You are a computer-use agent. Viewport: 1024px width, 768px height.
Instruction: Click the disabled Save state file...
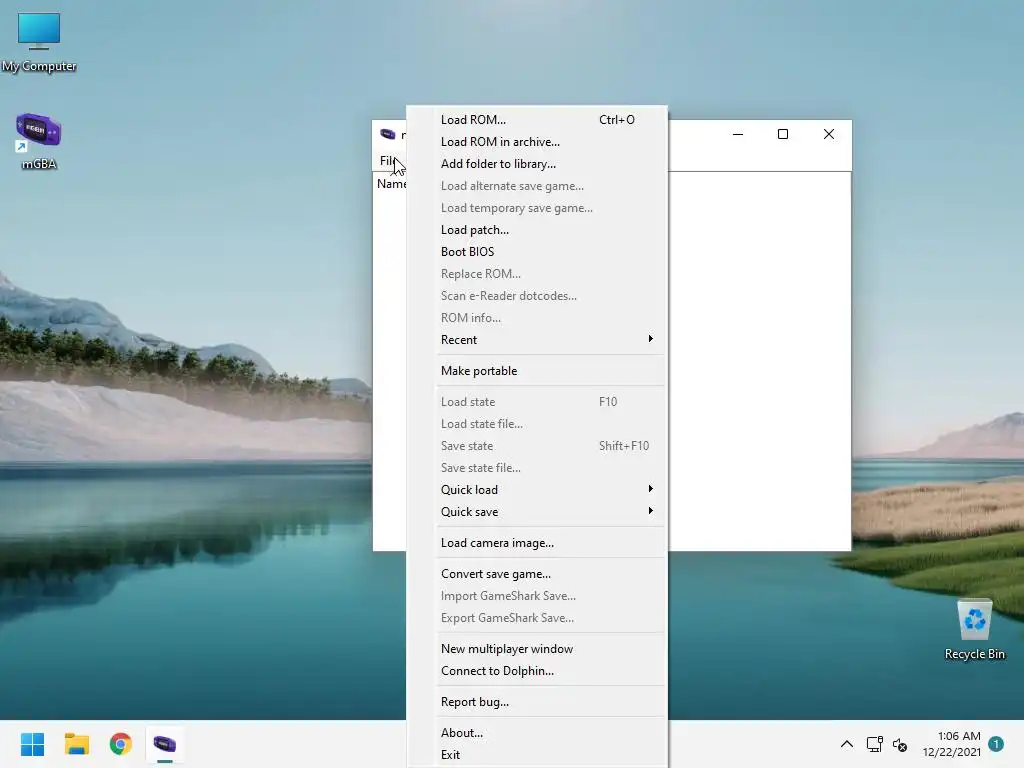(x=537, y=468)
